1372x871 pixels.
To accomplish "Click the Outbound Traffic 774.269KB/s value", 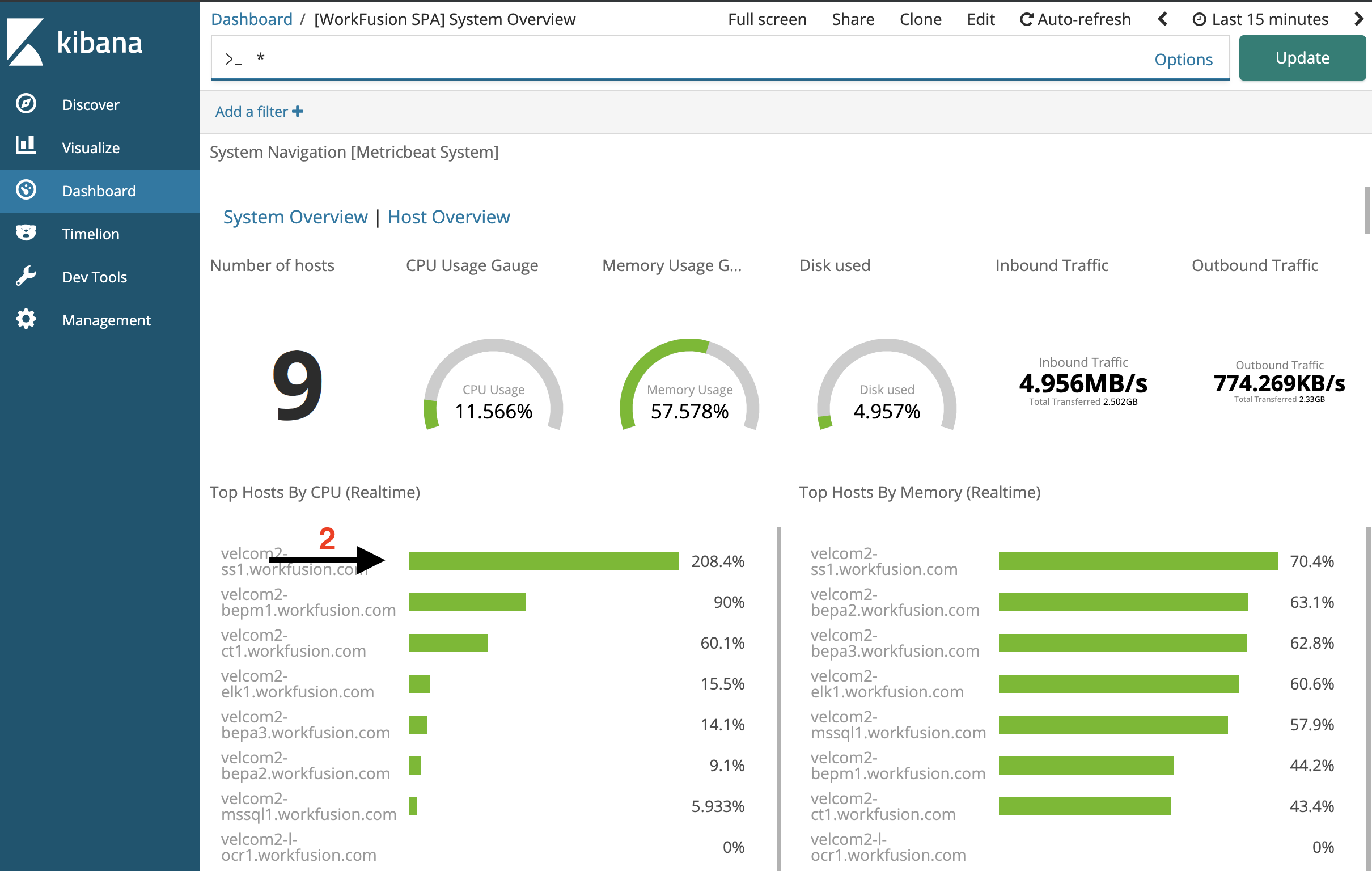I will pos(1279,384).
